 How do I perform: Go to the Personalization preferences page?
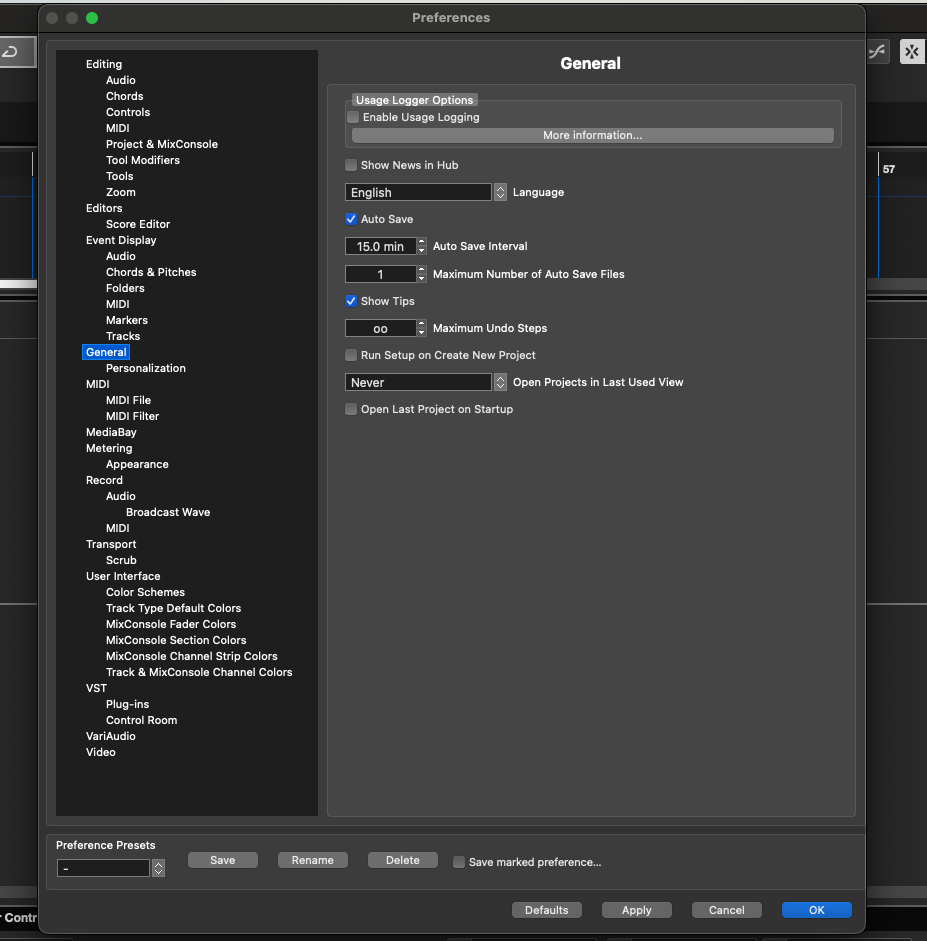coord(145,368)
